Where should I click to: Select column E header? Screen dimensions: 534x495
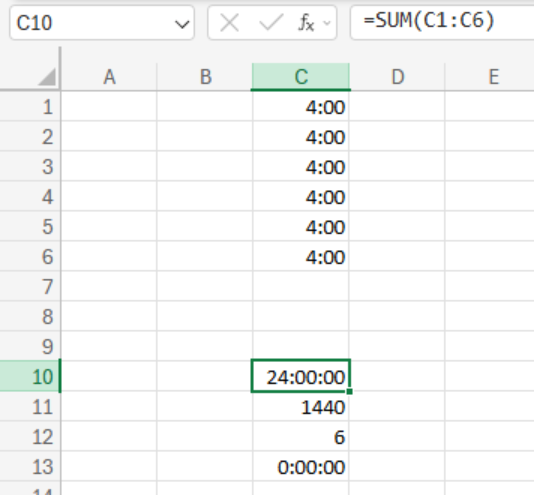coord(490,77)
